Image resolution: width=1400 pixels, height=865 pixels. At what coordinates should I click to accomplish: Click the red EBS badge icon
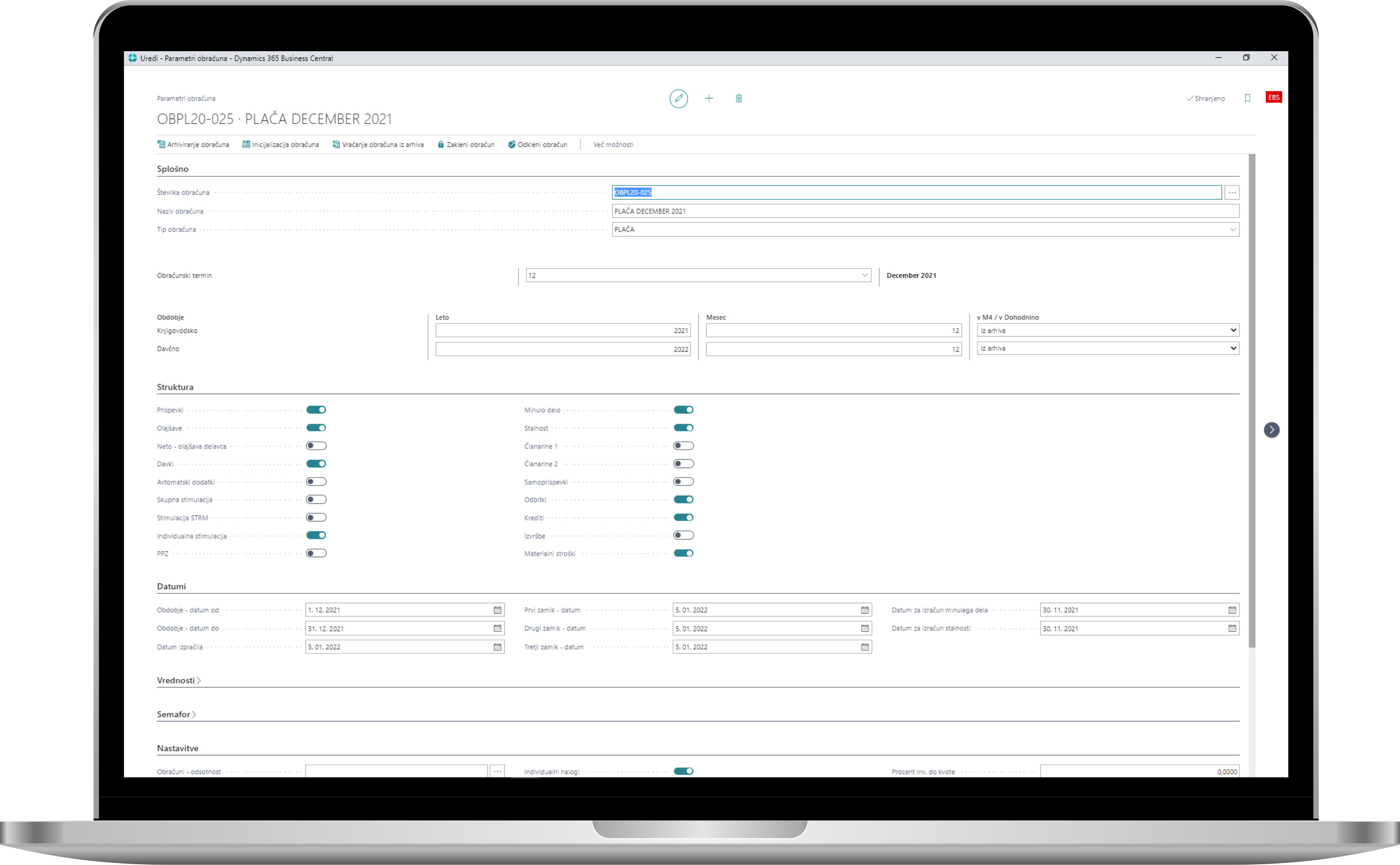[x=1274, y=97]
